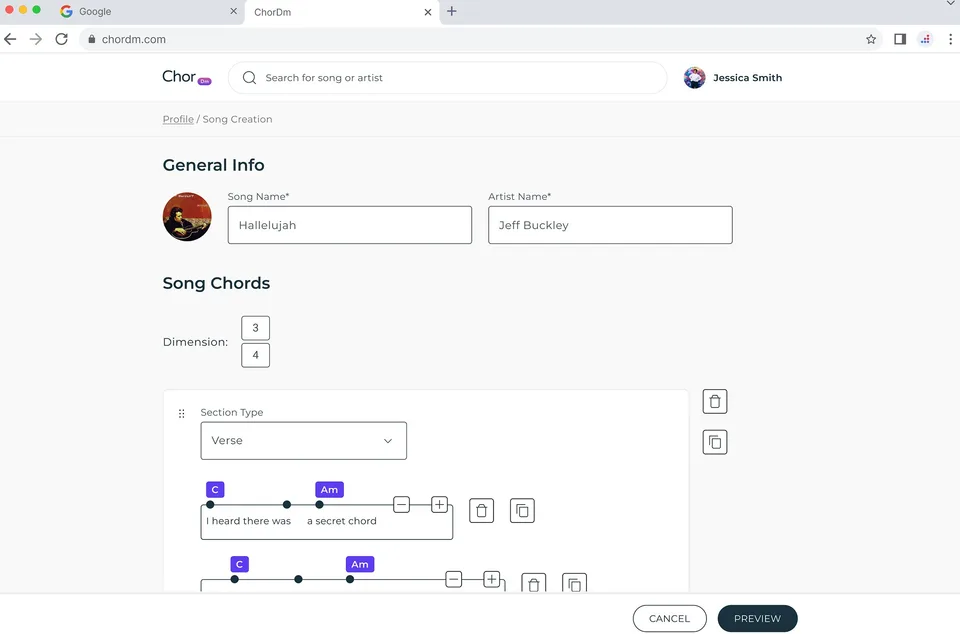Click Jessica Smith's avatar picture
Screen dimensions: 960x634
click(x=694, y=78)
